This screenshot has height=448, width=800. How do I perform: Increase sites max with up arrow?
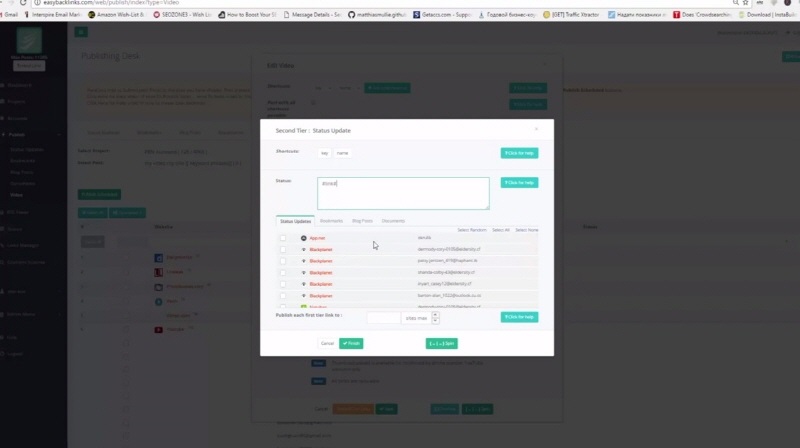pos(435,315)
